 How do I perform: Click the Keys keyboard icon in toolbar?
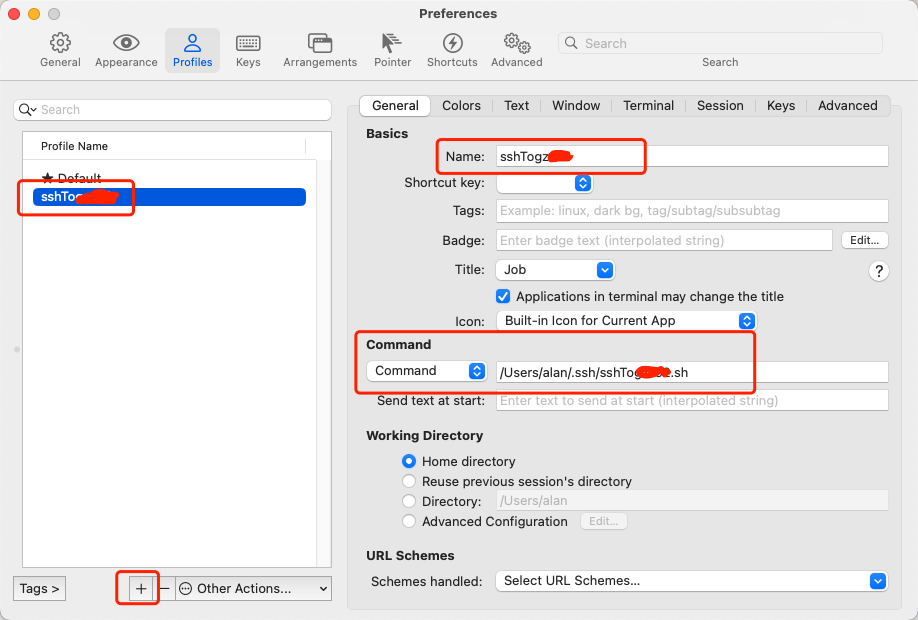pos(248,49)
